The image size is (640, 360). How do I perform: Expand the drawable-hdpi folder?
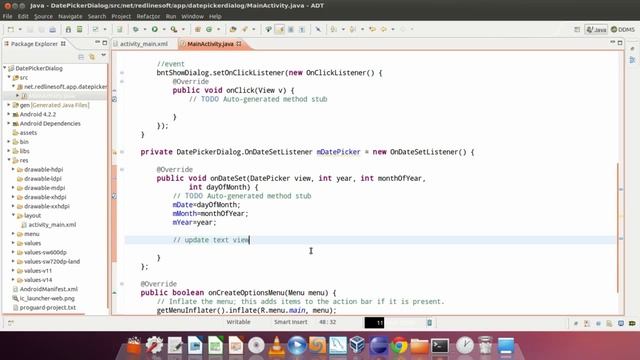coord(13,169)
